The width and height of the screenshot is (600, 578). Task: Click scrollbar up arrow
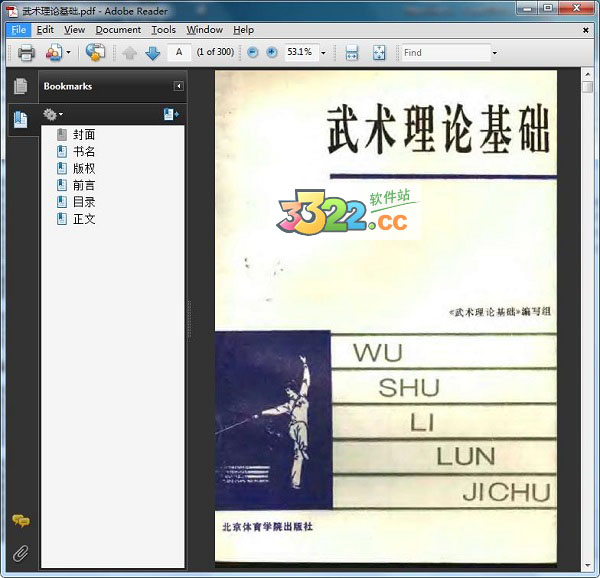587,73
